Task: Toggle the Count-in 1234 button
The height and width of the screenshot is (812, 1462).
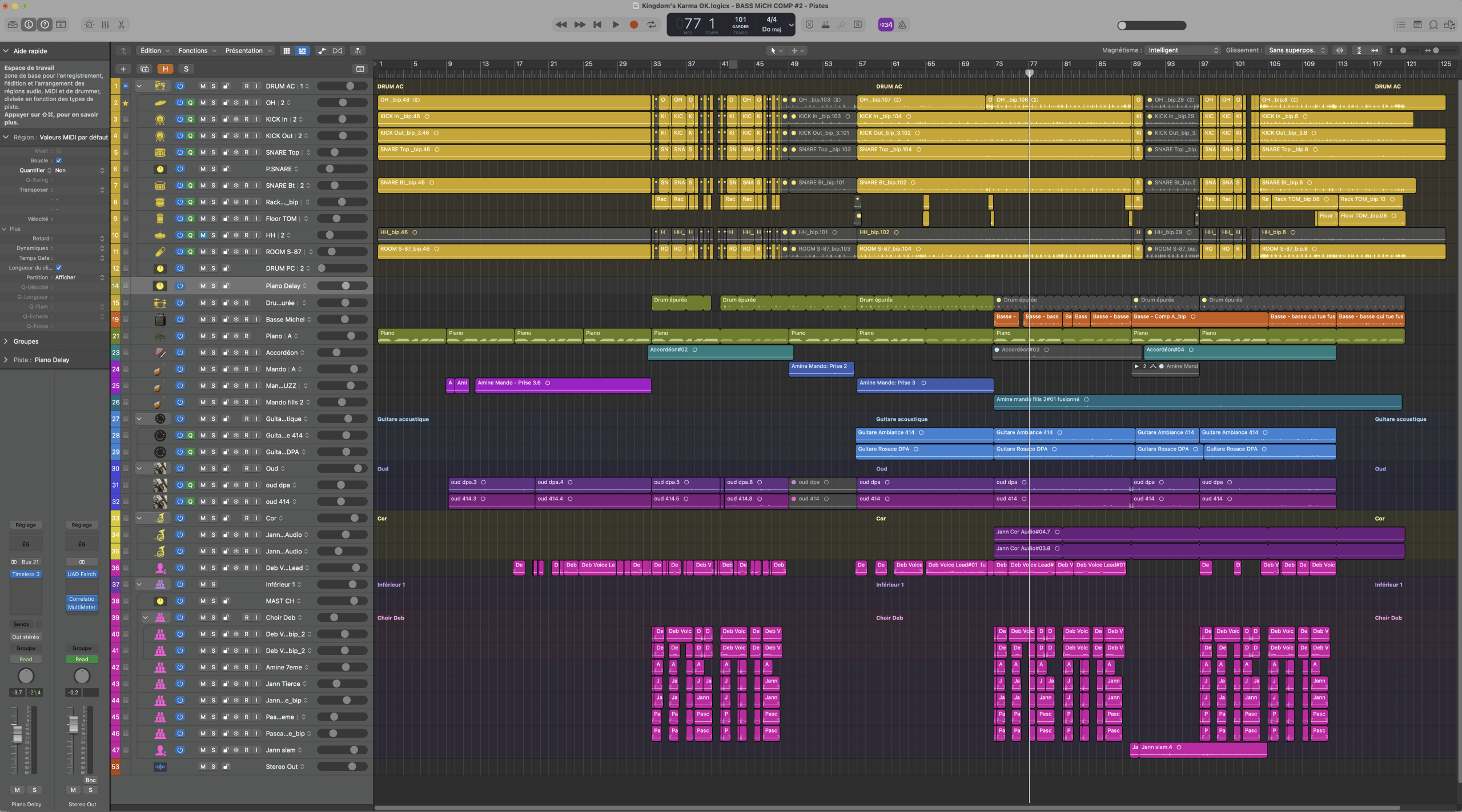Action: click(886, 25)
